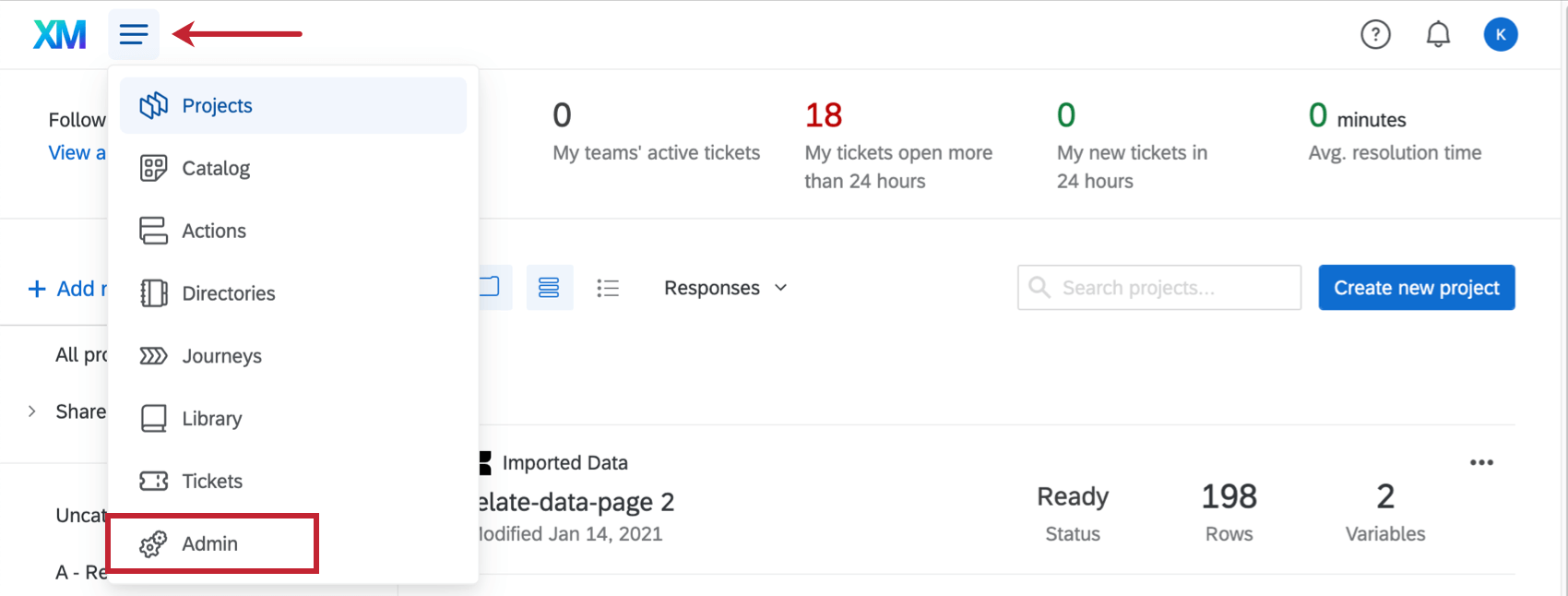
Task: Open the Tickets page
Action: click(212, 481)
